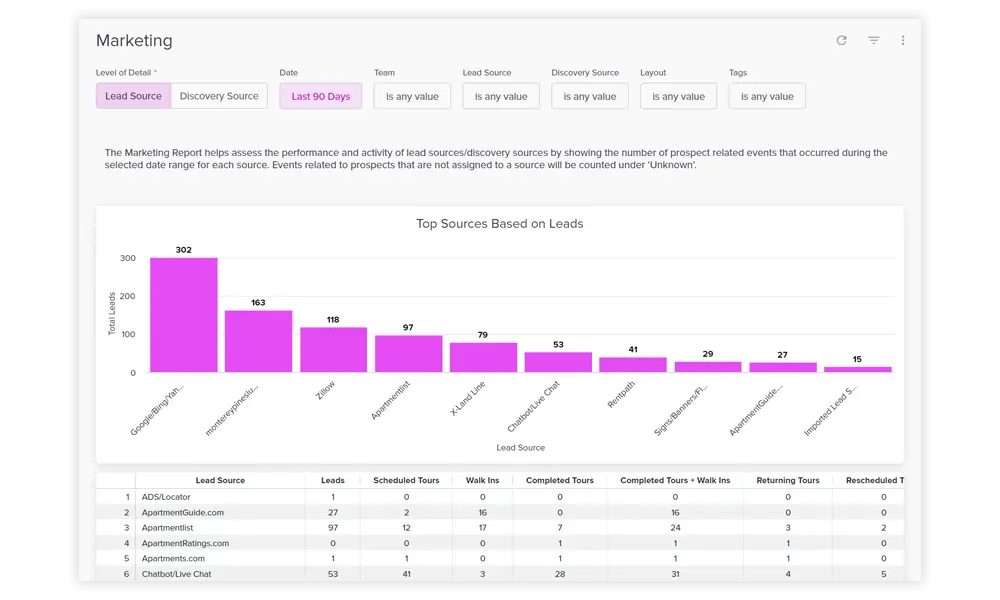
Task: Select the Google/Bing/Yah... bar with 302 leads
Action: tap(184, 315)
